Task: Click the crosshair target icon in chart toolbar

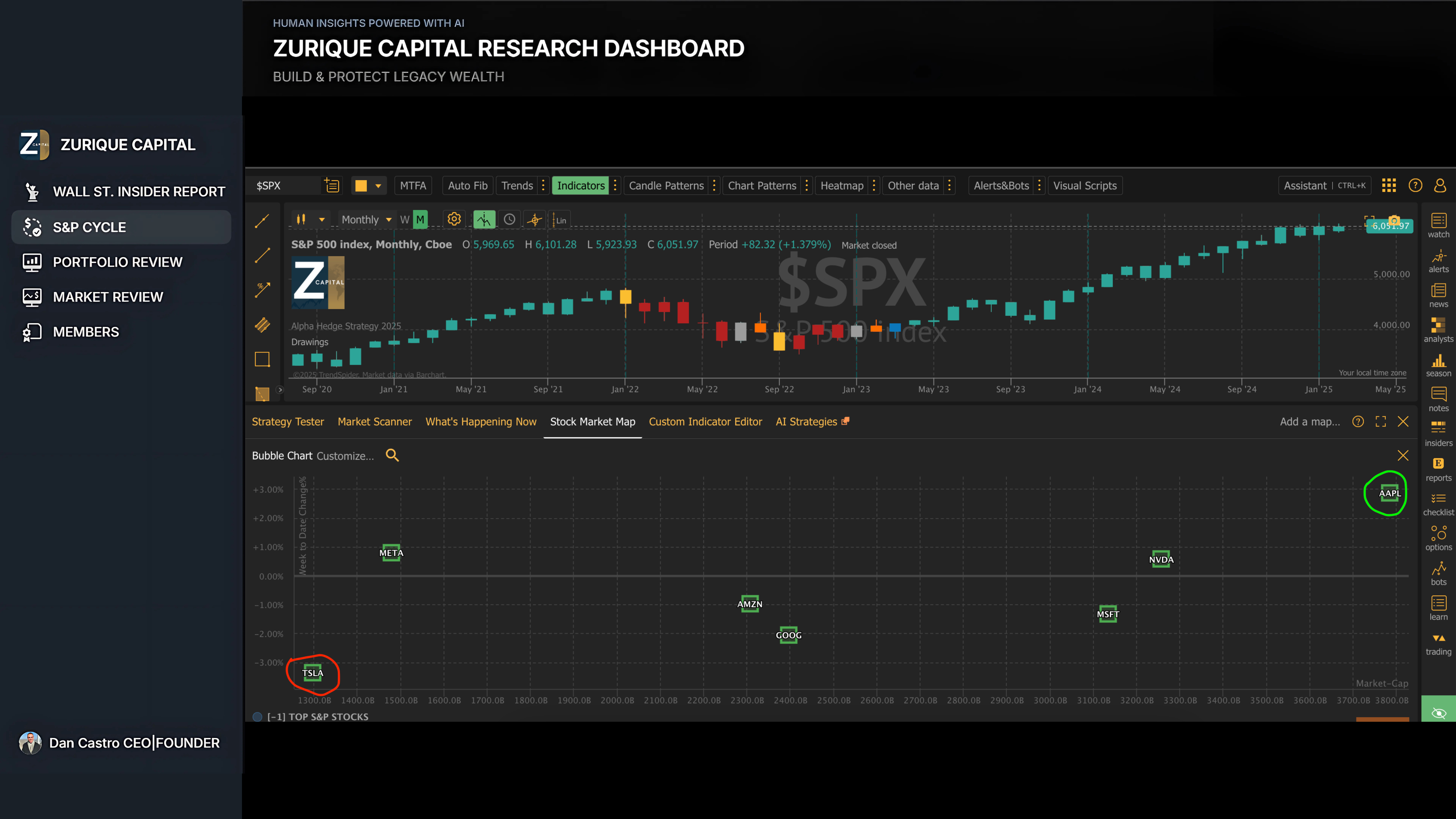Action: pos(534,220)
